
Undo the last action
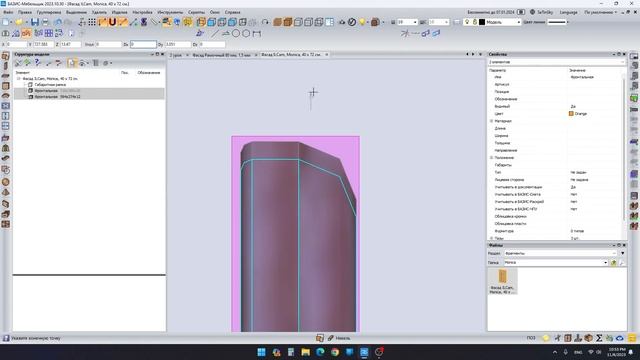58,22
